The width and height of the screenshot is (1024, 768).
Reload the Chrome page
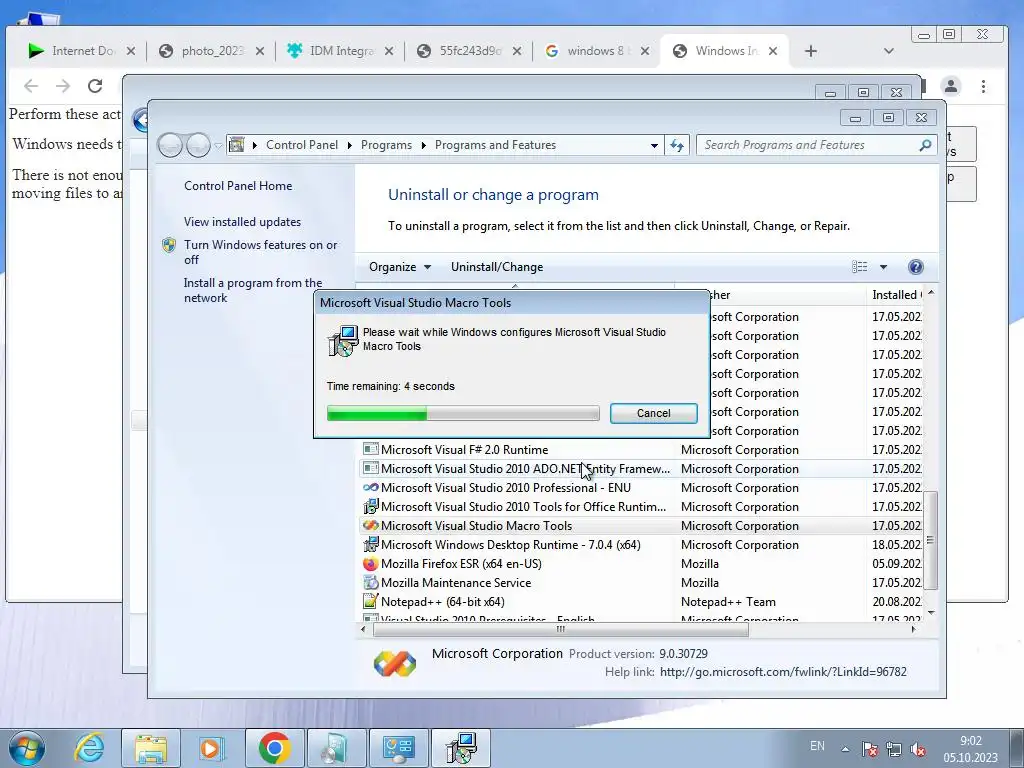[95, 86]
